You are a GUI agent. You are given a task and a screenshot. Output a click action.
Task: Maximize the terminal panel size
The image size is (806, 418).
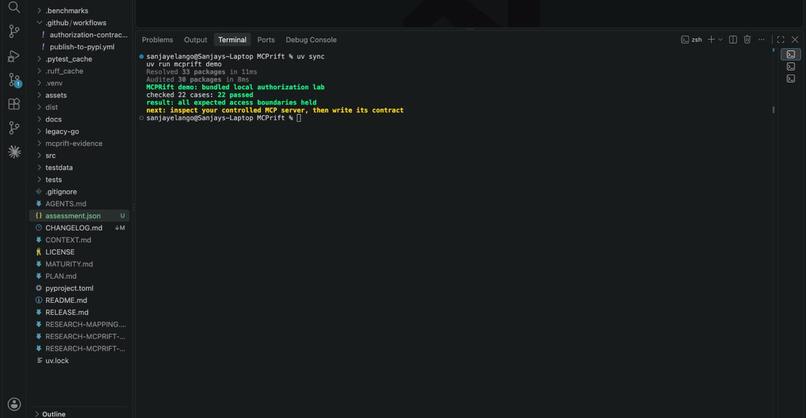click(x=780, y=40)
